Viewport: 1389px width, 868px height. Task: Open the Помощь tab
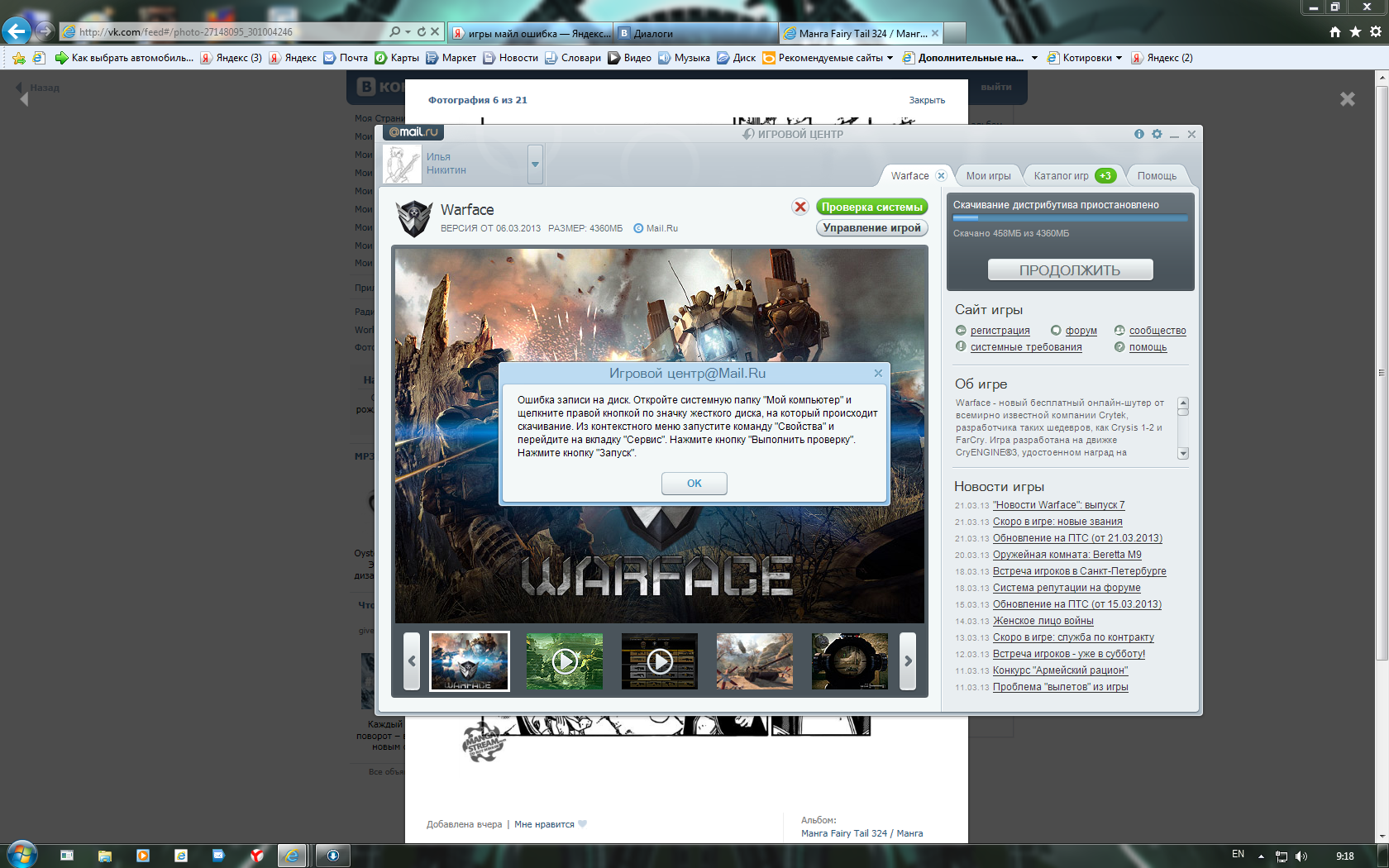point(1156,176)
